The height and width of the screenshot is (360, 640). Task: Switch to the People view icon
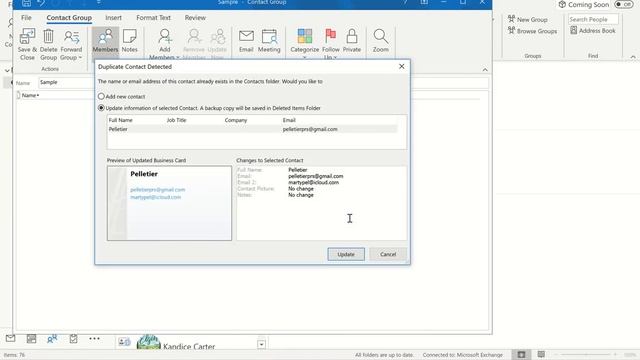point(52,338)
